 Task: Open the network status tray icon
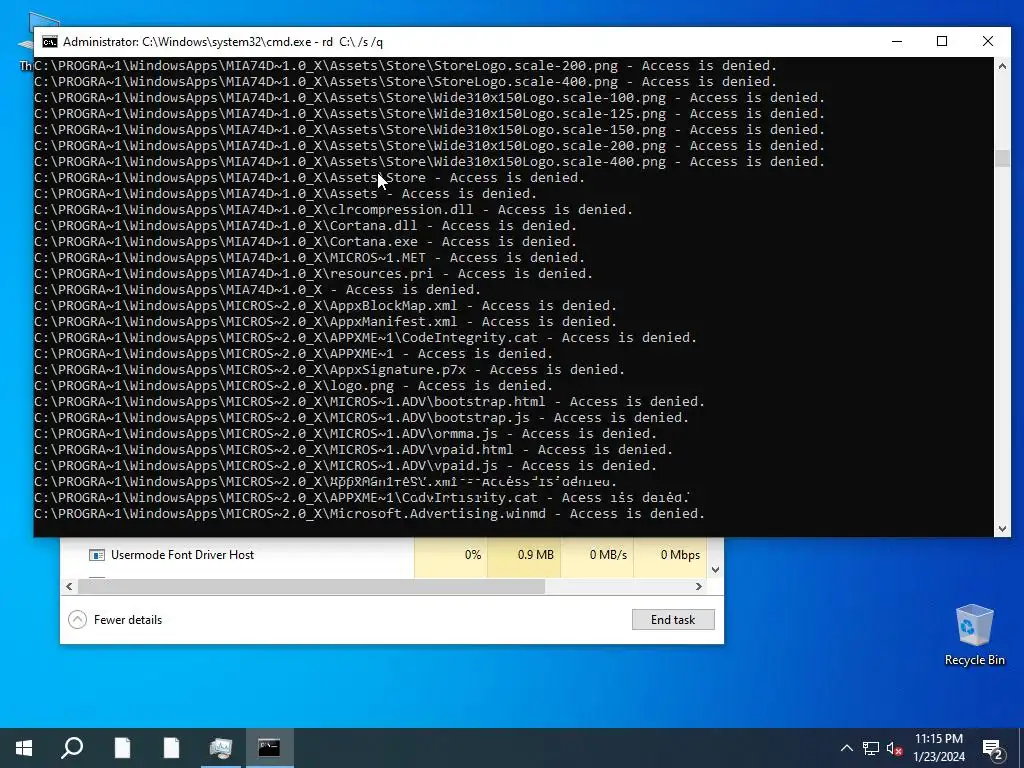click(871, 748)
